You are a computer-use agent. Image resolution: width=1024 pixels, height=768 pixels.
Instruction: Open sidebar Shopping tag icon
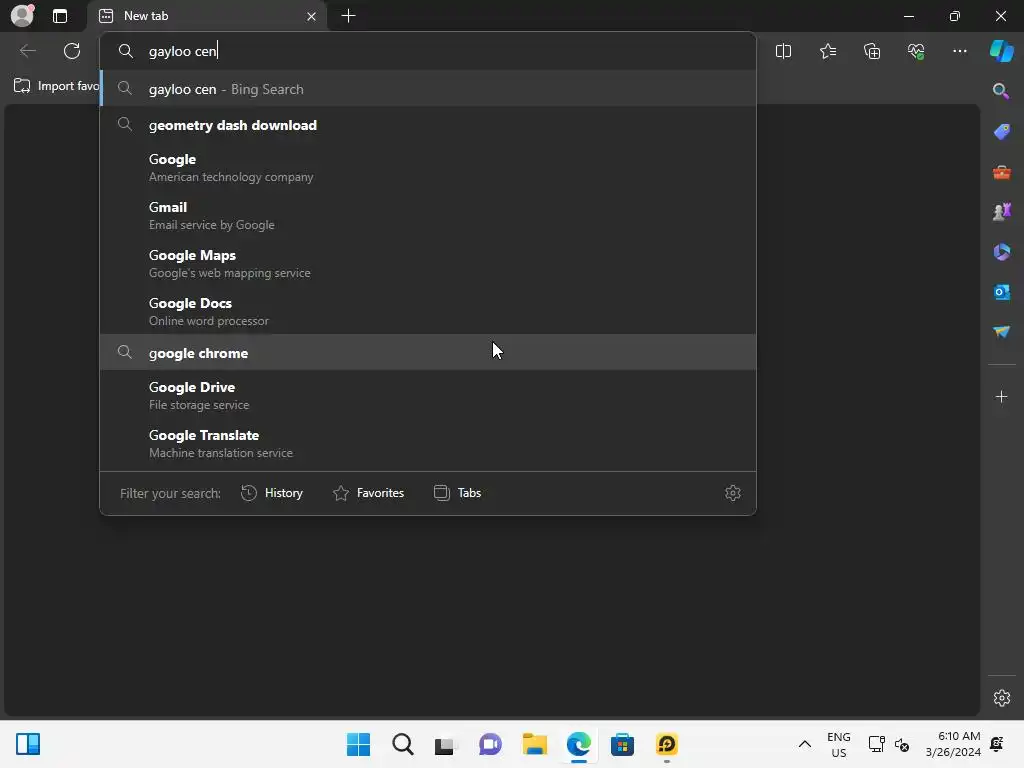pyautogui.click(x=1001, y=131)
